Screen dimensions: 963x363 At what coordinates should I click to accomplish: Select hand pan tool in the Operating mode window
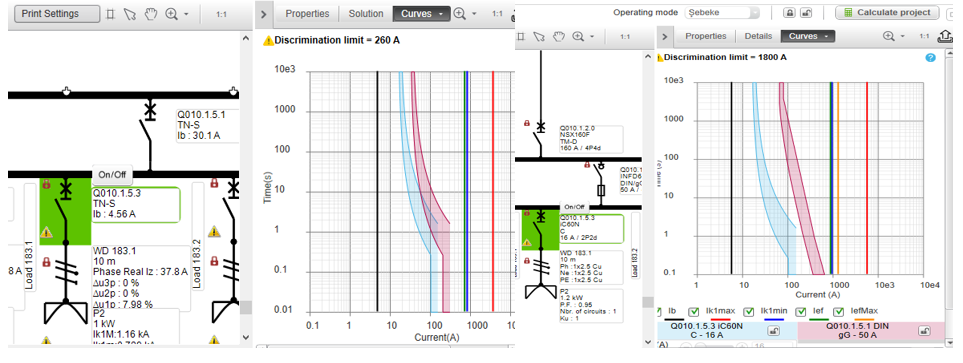tap(558, 36)
